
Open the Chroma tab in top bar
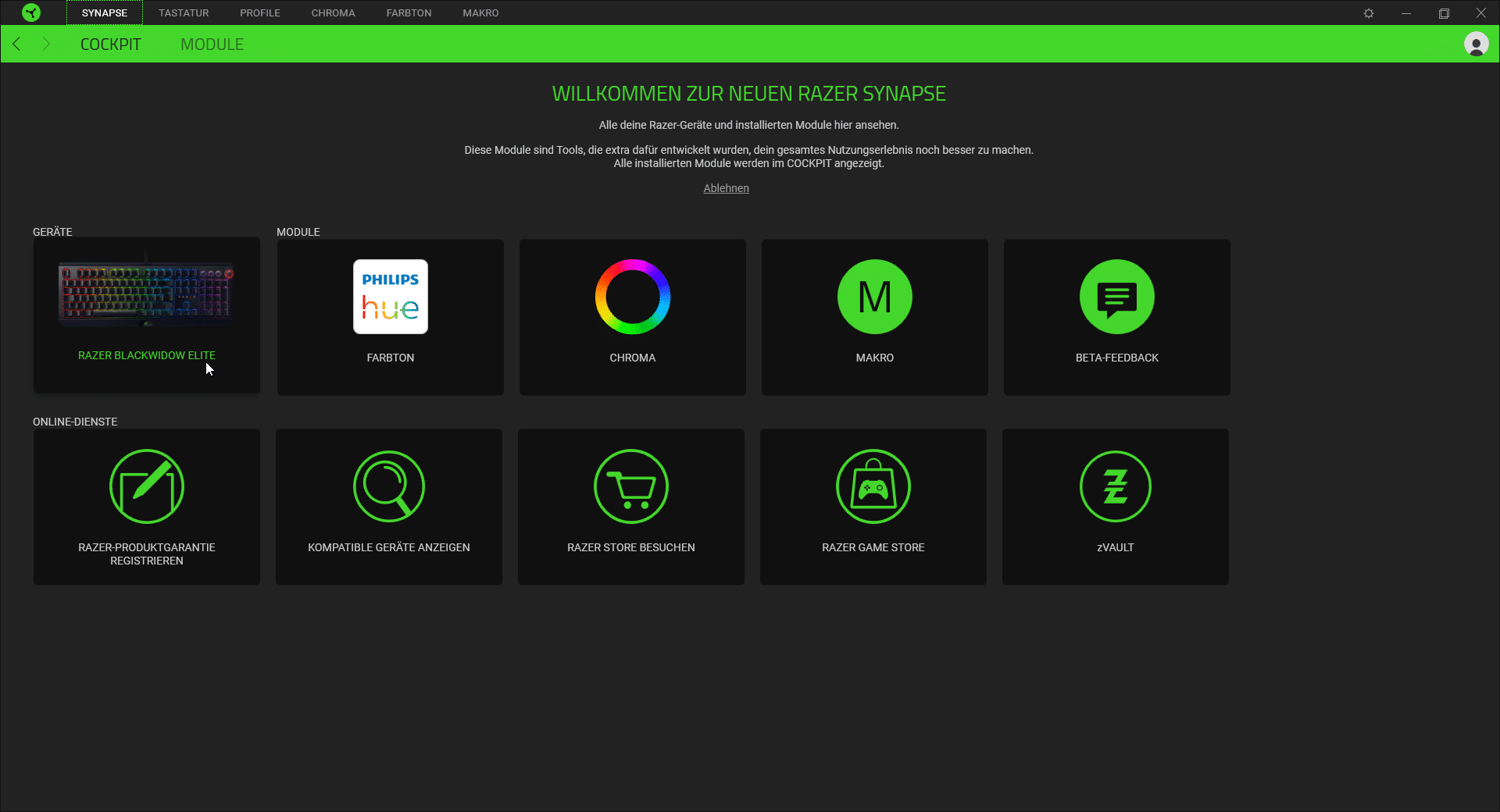pos(333,13)
